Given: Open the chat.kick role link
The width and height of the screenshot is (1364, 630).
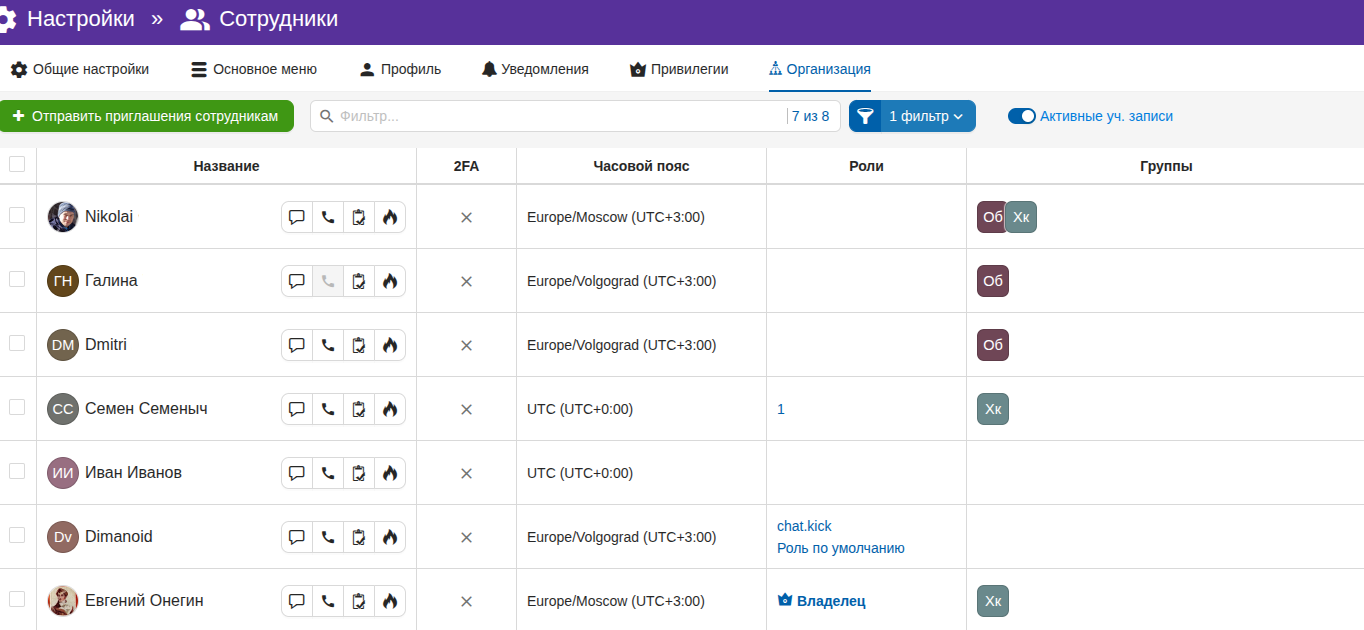Looking at the screenshot, I should pyautogui.click(x=804, y=526).
